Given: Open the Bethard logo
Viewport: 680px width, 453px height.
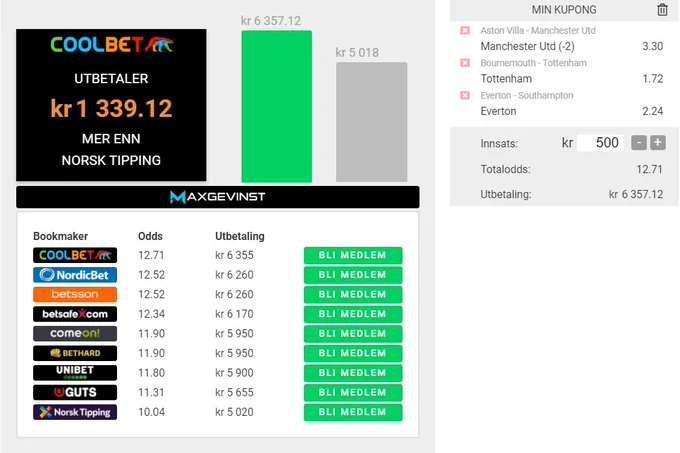Looking at the screenshot, I should 75,353.
